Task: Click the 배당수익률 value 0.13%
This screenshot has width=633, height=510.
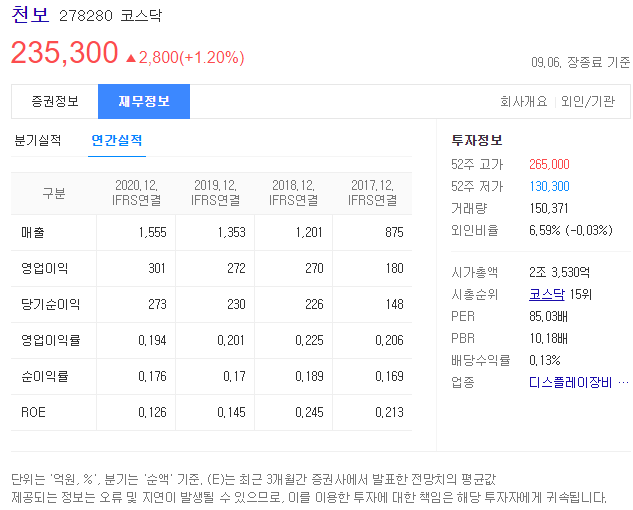Action: (545, 360)
